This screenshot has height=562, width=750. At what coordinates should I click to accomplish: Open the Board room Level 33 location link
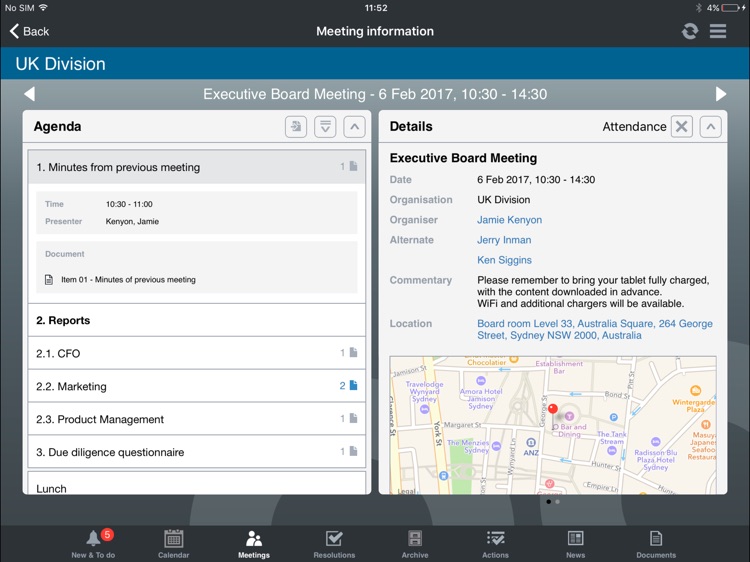point(595,330)
